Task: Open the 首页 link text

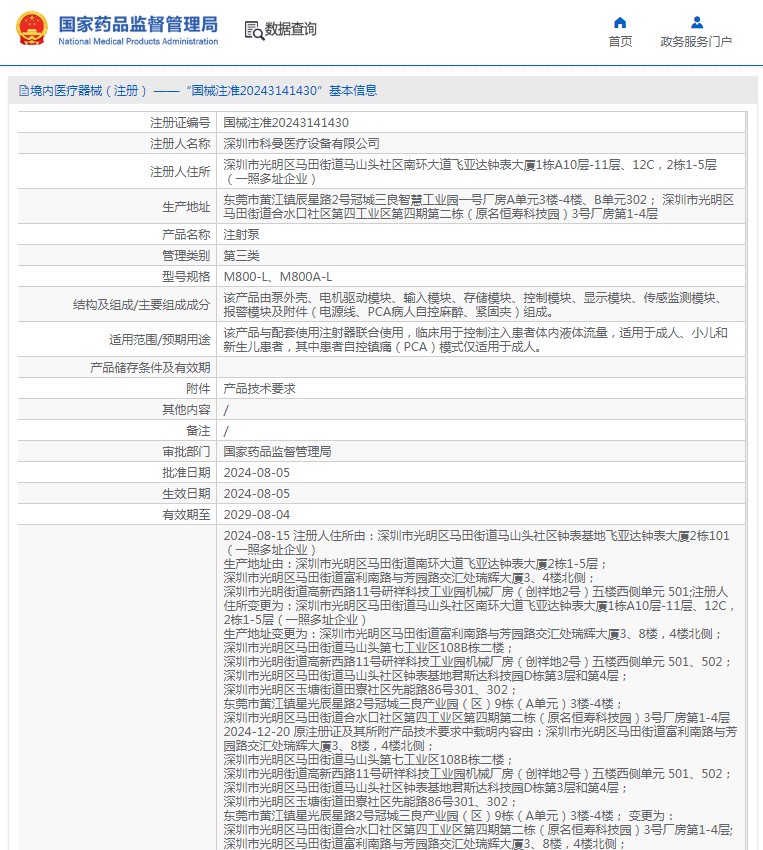Action: (620, 42)
